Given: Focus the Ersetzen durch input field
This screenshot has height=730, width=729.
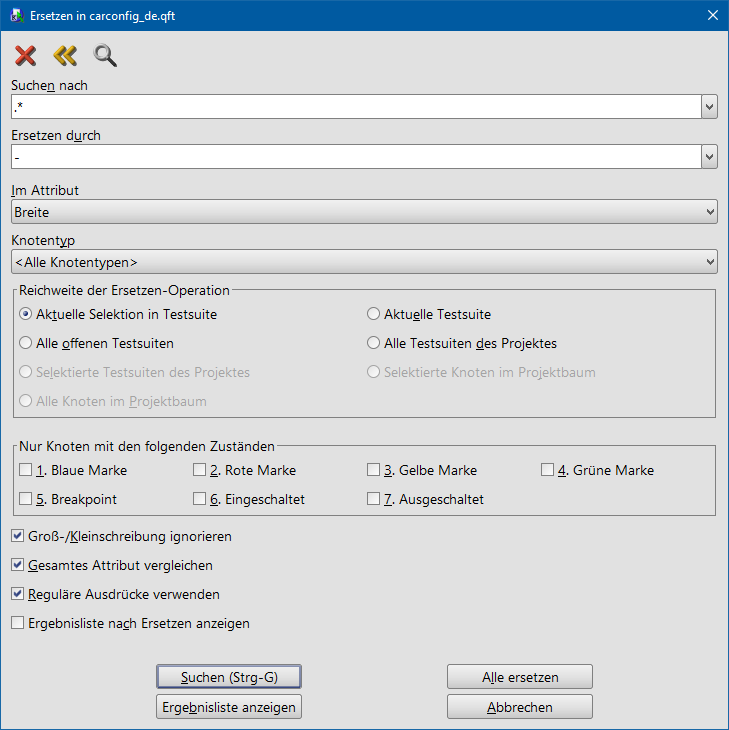Looking at the screenshot, I should tap(356, 156).
